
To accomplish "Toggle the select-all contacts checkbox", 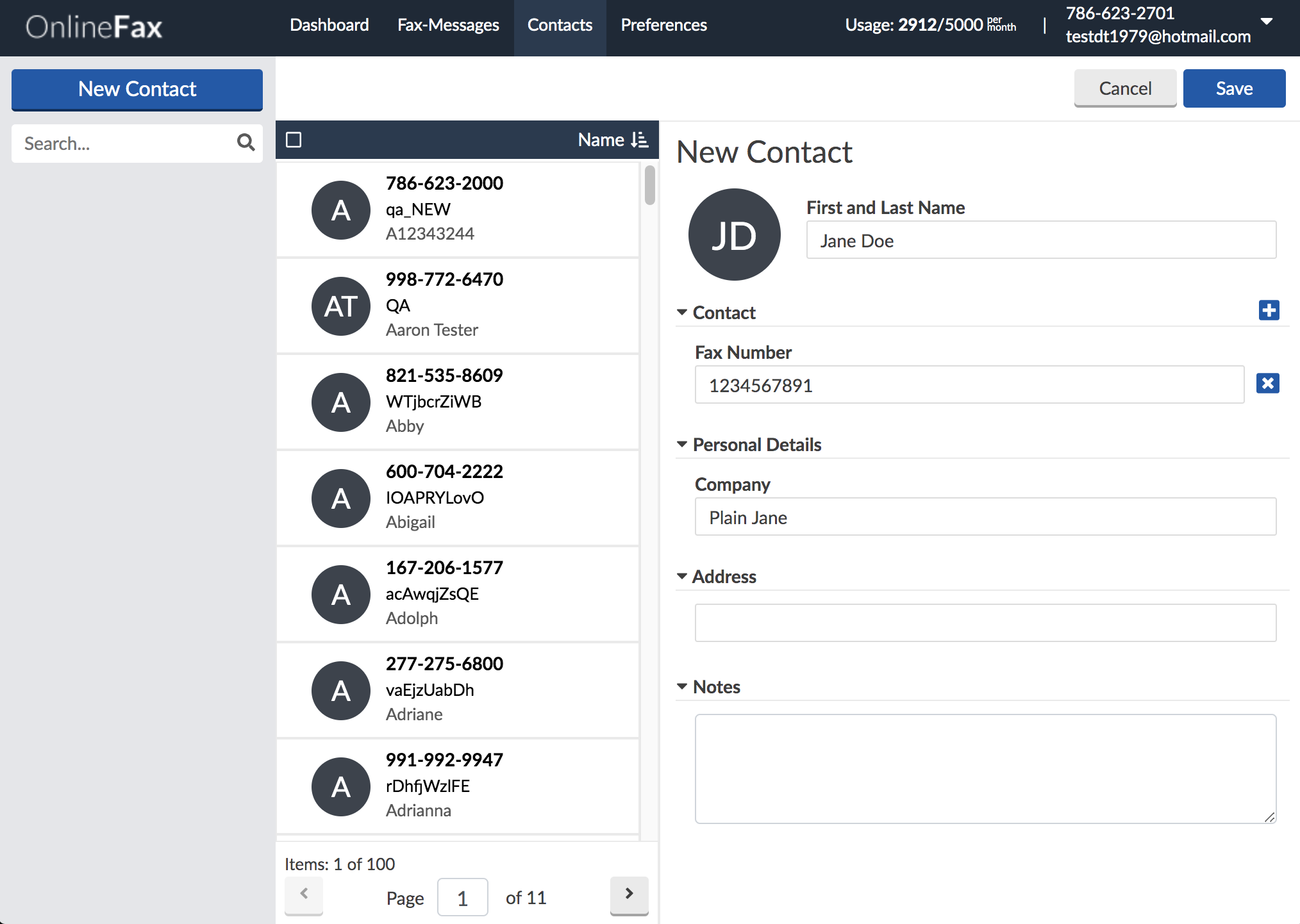I will [x=294, y=140].
